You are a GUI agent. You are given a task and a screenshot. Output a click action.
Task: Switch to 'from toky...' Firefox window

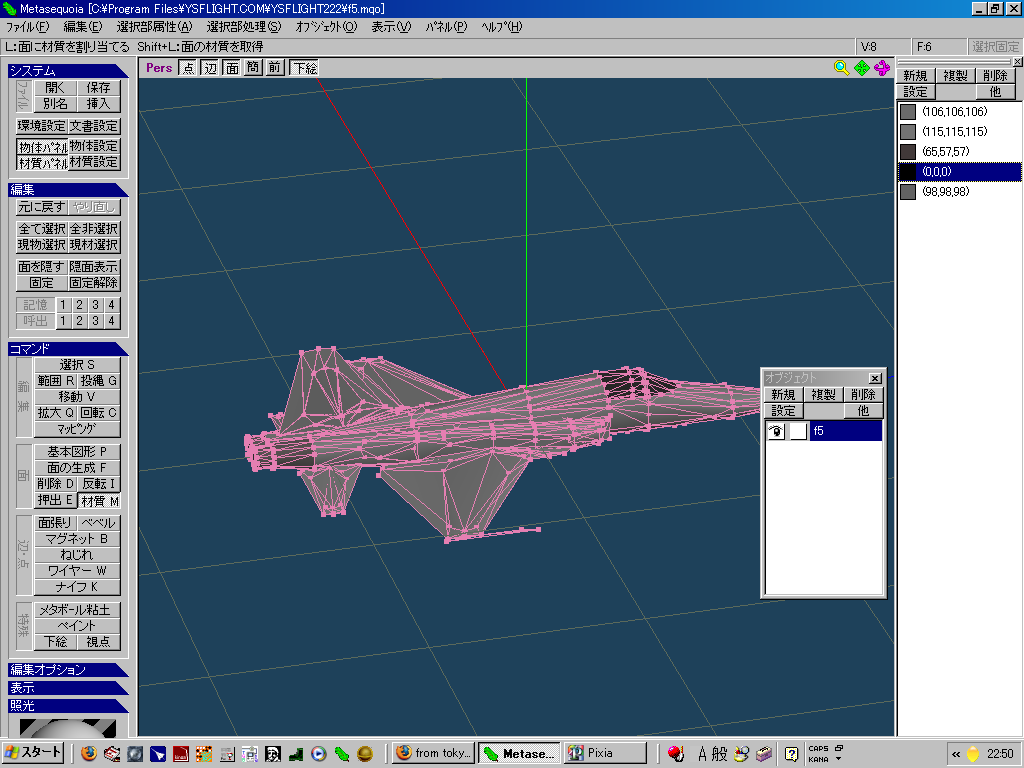(434, 753)
